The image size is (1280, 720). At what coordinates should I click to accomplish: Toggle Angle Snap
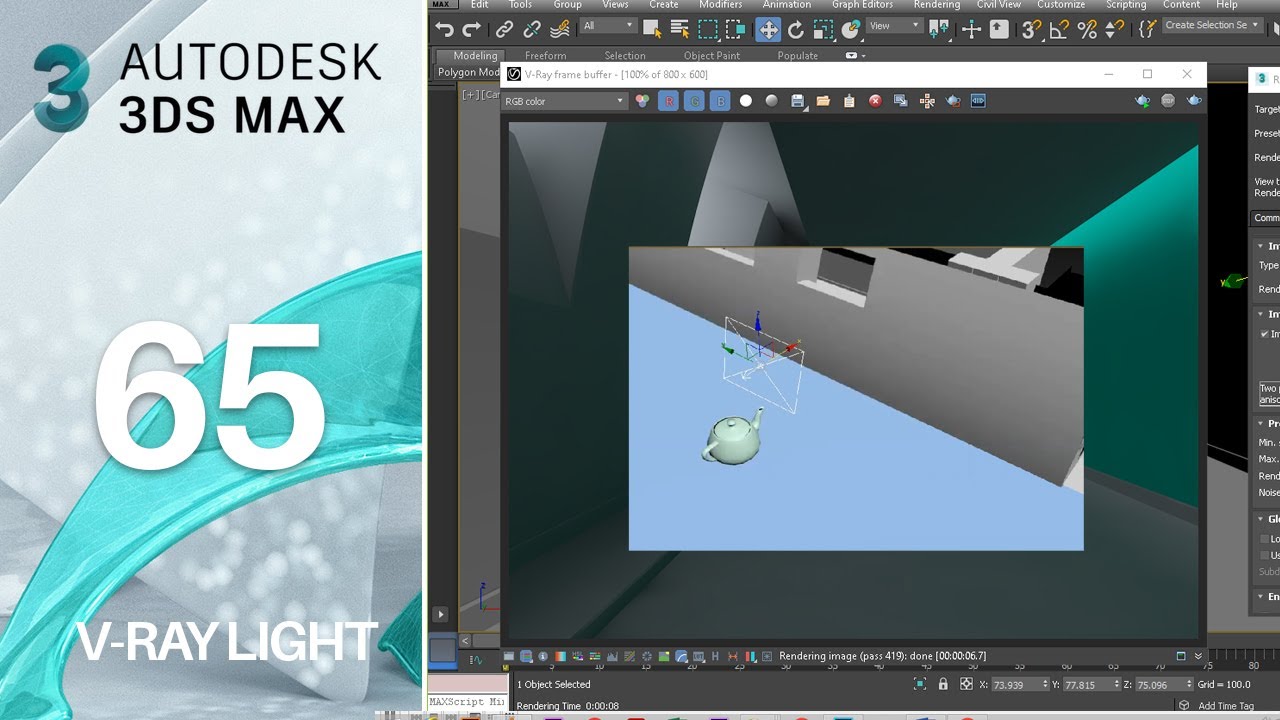pyautogui.click(x=1060, y=29)
